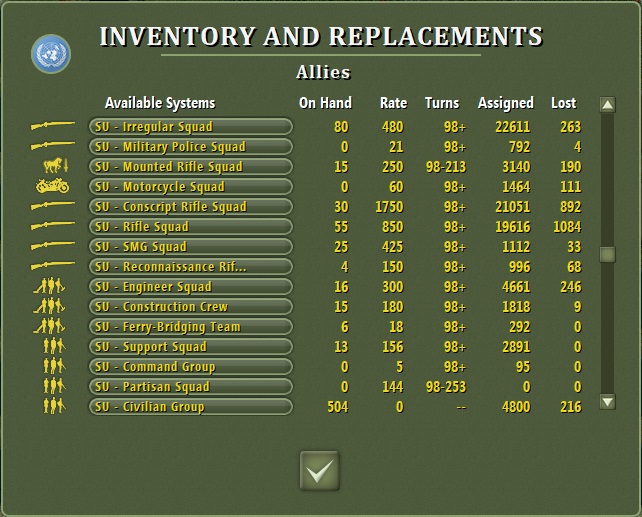Image resolution: width=642 pixels, height=517 pixels.
Task: Click On Hand value 504 for Civilian Group
Action: click(338, 407)
